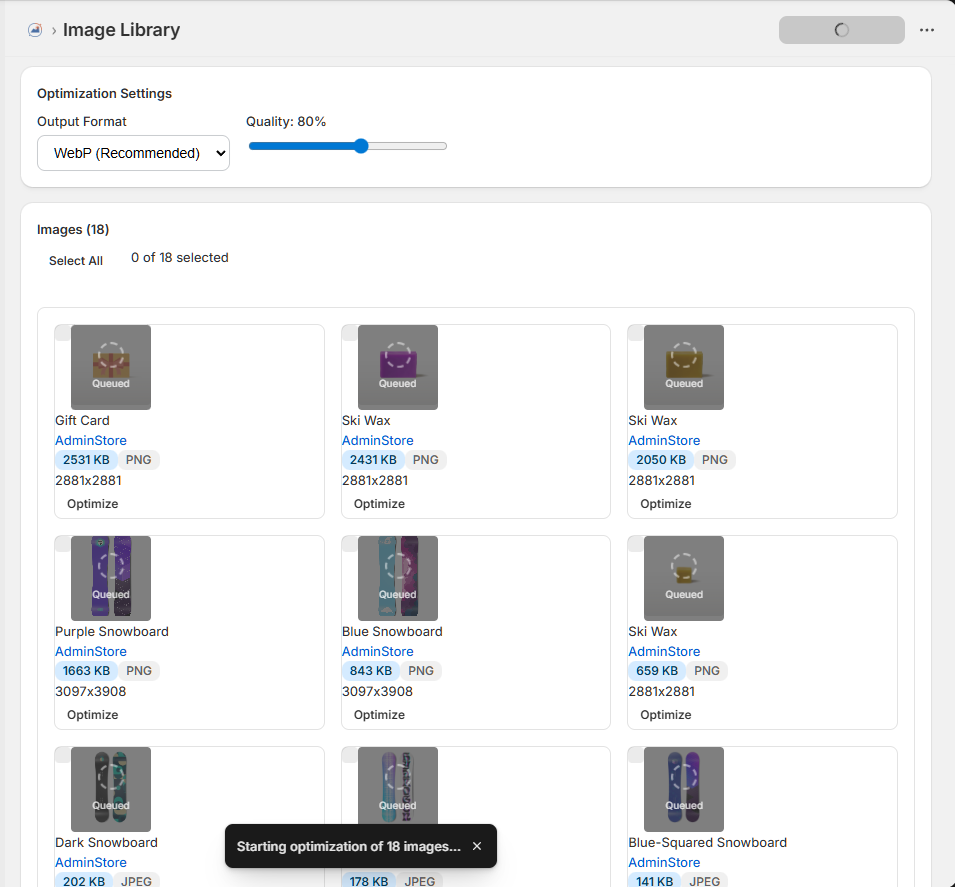Viewport: 955px width, 887px height.
Task: Adjust the Quality 80% slider
Action: pyautogui.click(x=348, y=146)
